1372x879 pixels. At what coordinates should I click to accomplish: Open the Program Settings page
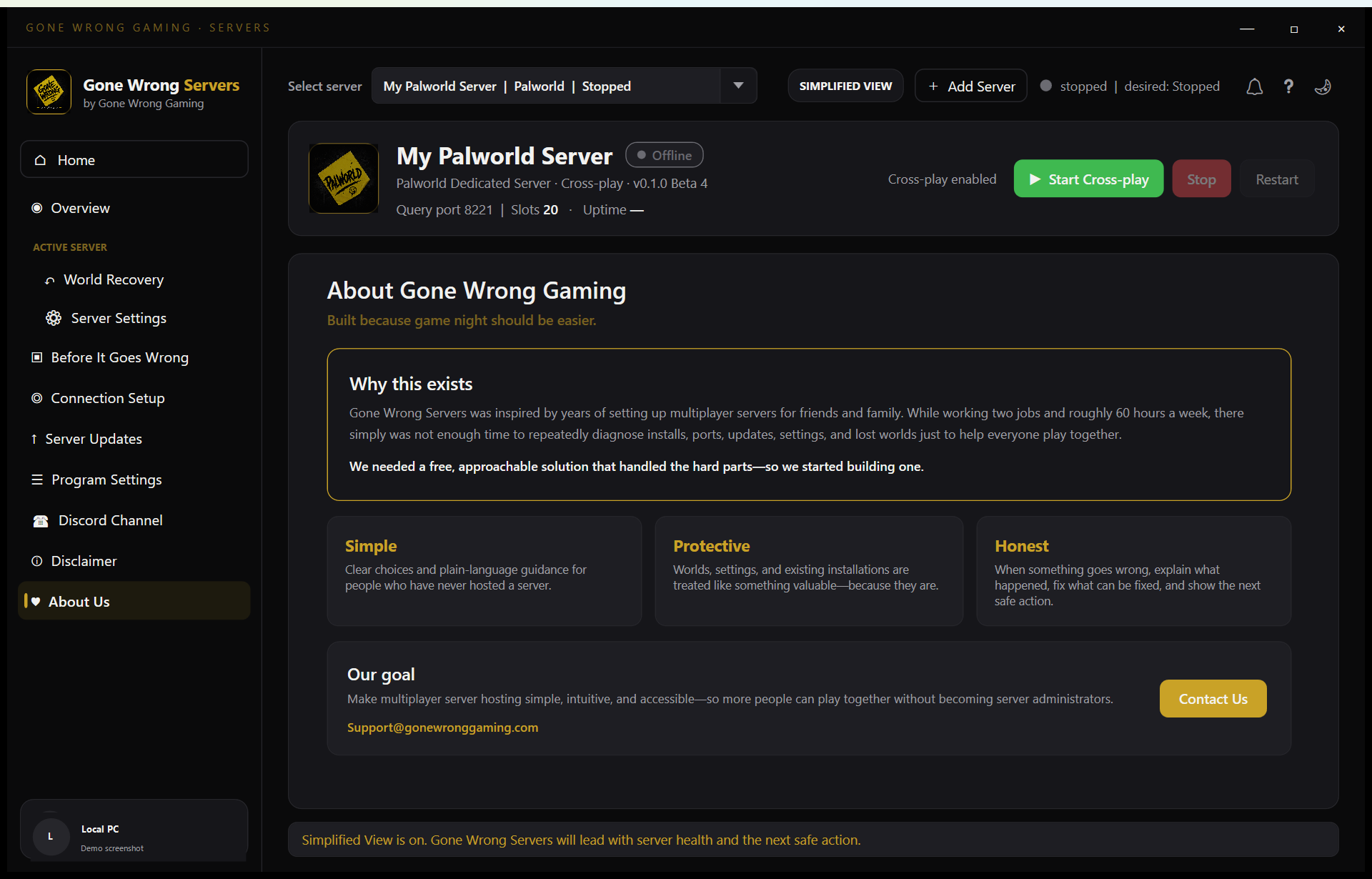(x=134, y=480)
